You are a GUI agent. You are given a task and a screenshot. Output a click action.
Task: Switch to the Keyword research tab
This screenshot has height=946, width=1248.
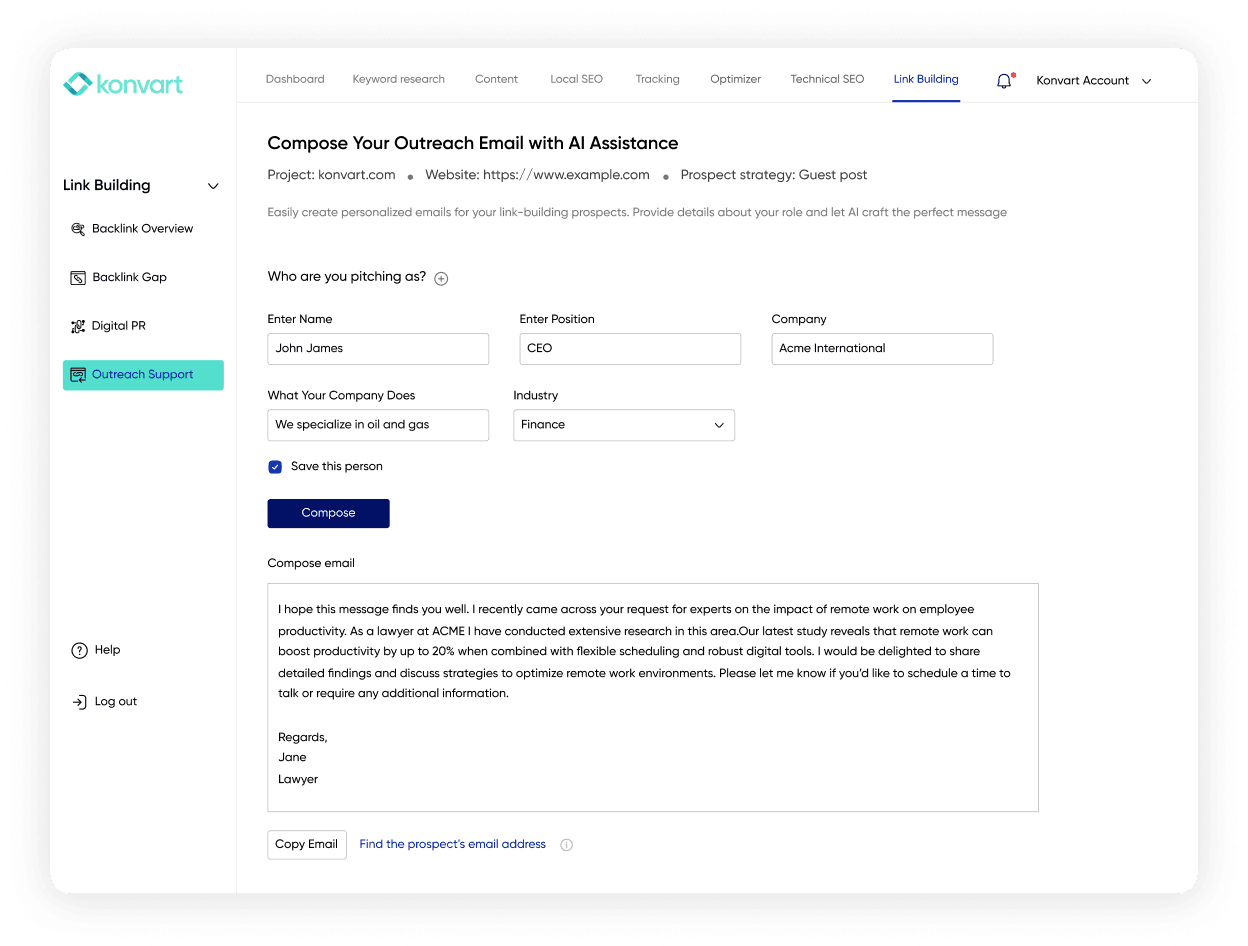coord(398,79)
